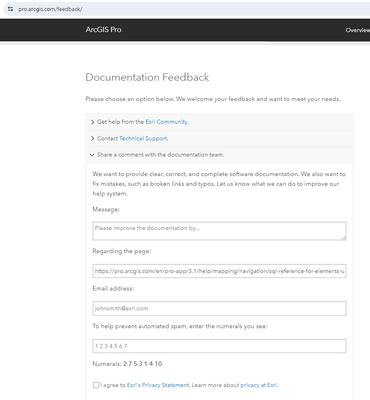Open the ArcGIS Pro header title link
The width and height of the screenshot is (370, 400).
coord(103,29)
